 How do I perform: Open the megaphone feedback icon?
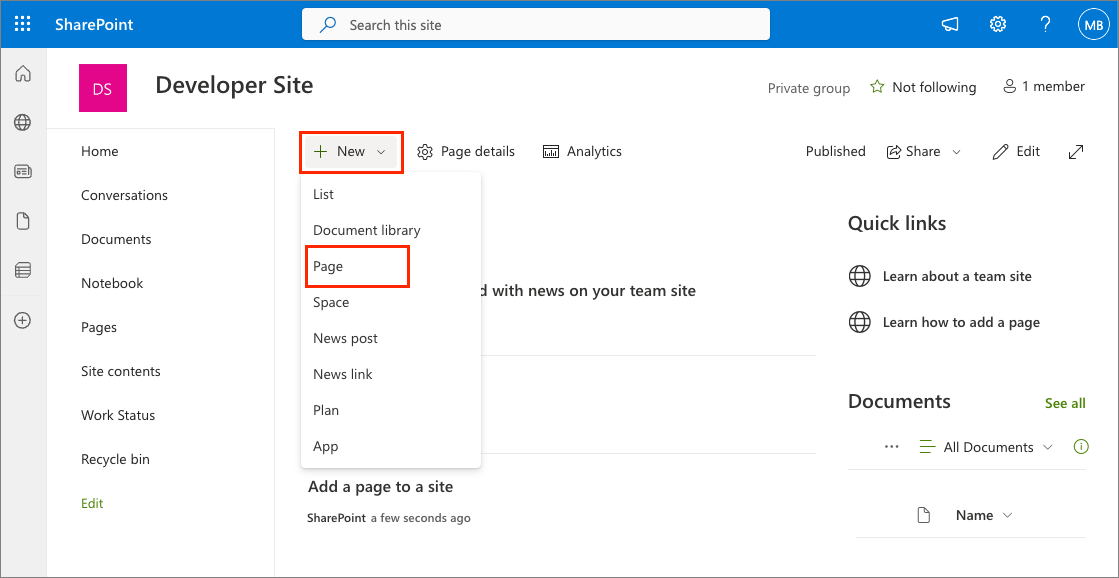point(950,24)
